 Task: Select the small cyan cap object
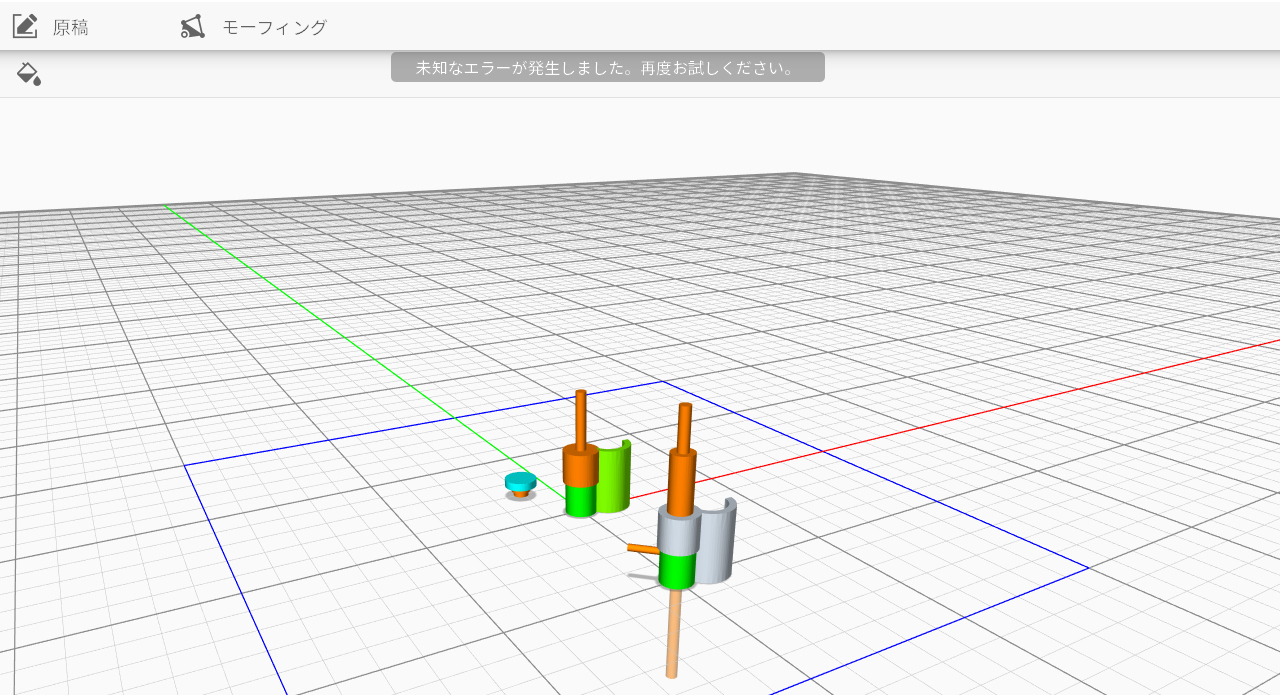(x=520, y=481)
